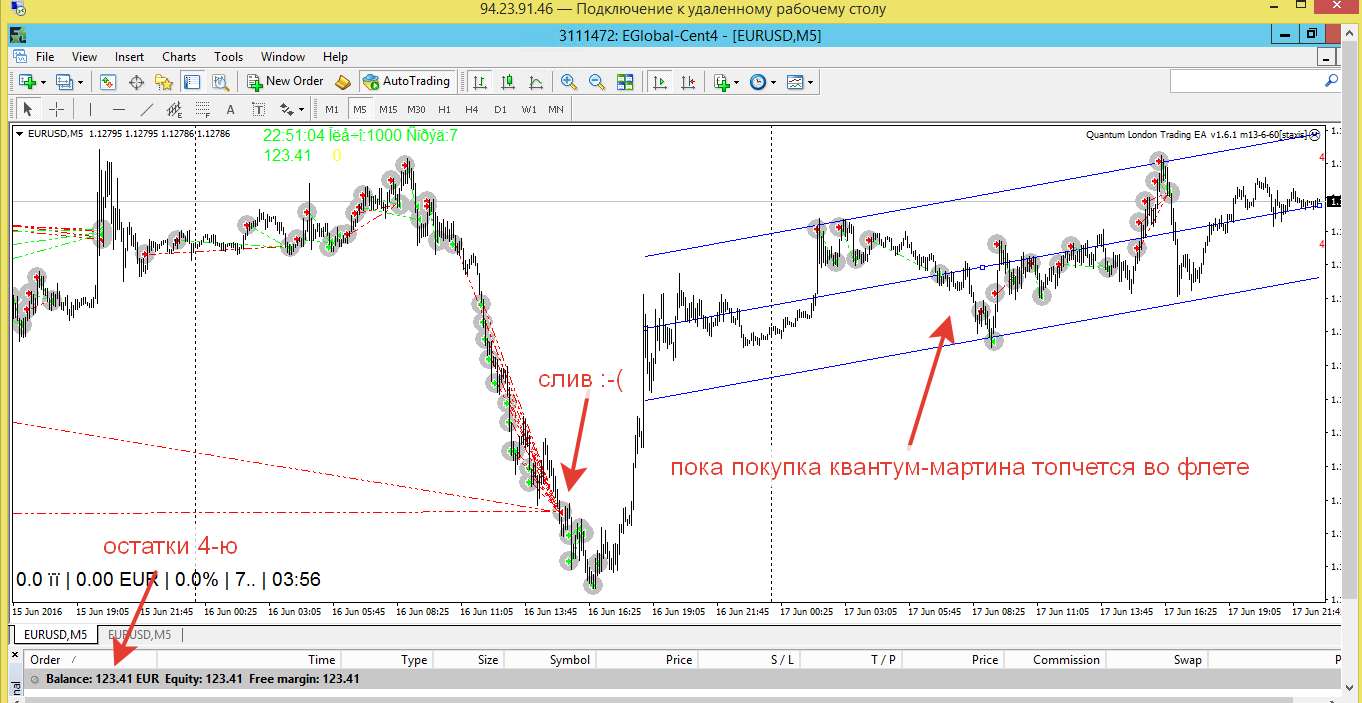Sort by the Symbol column header
Screen dimensions: 1362x703
click(551, 660)
